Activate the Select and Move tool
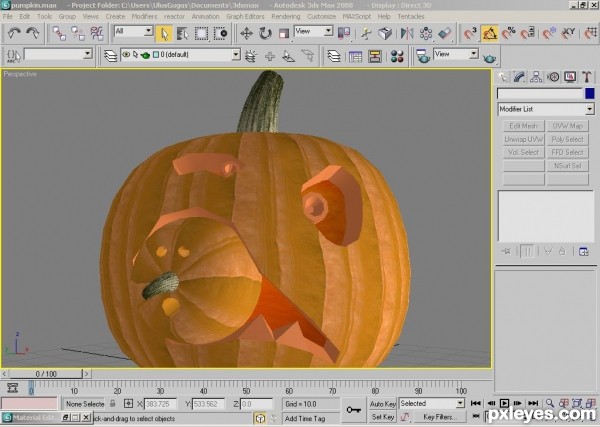 246,33
